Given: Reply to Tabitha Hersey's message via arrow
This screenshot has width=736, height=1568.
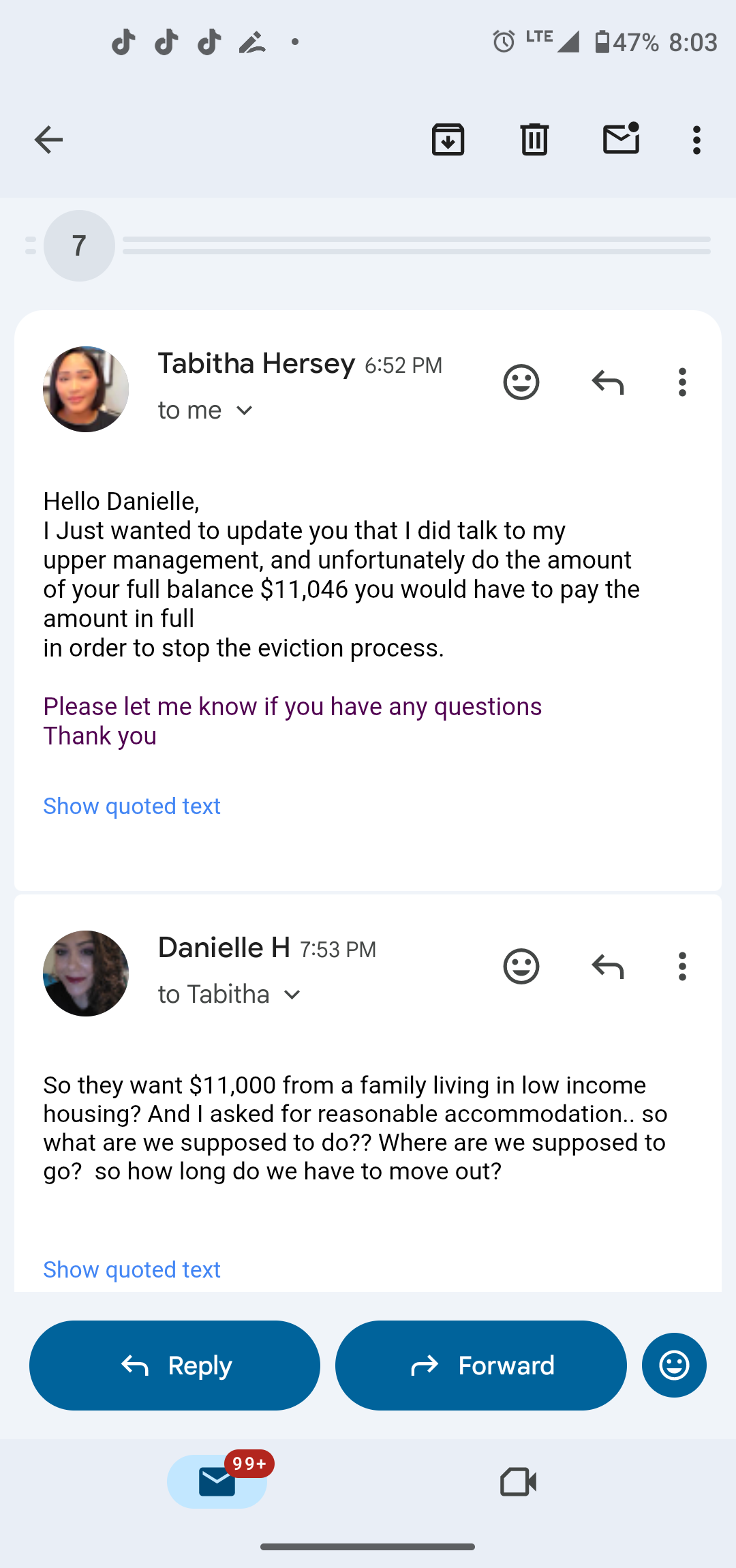Looking at the screenshot, I should tap(608, 382).
